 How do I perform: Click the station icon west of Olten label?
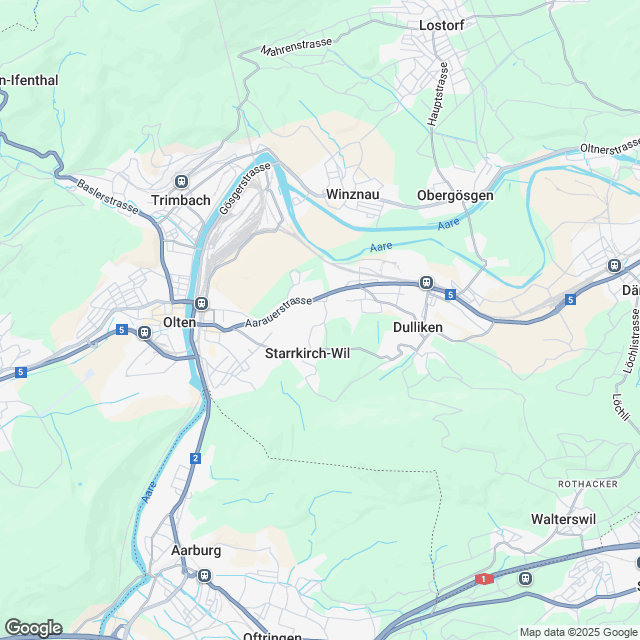coord(144,332)
